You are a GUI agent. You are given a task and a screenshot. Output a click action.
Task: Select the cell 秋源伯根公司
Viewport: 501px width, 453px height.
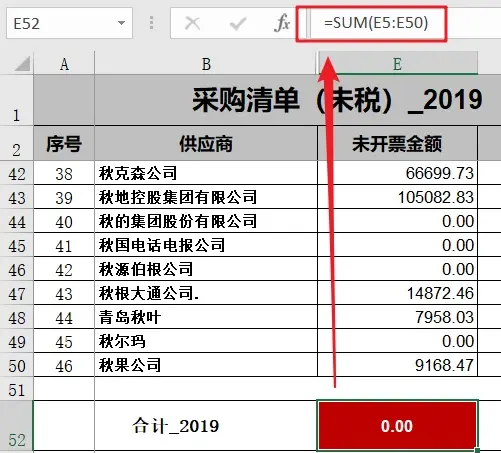pos(206,269)
